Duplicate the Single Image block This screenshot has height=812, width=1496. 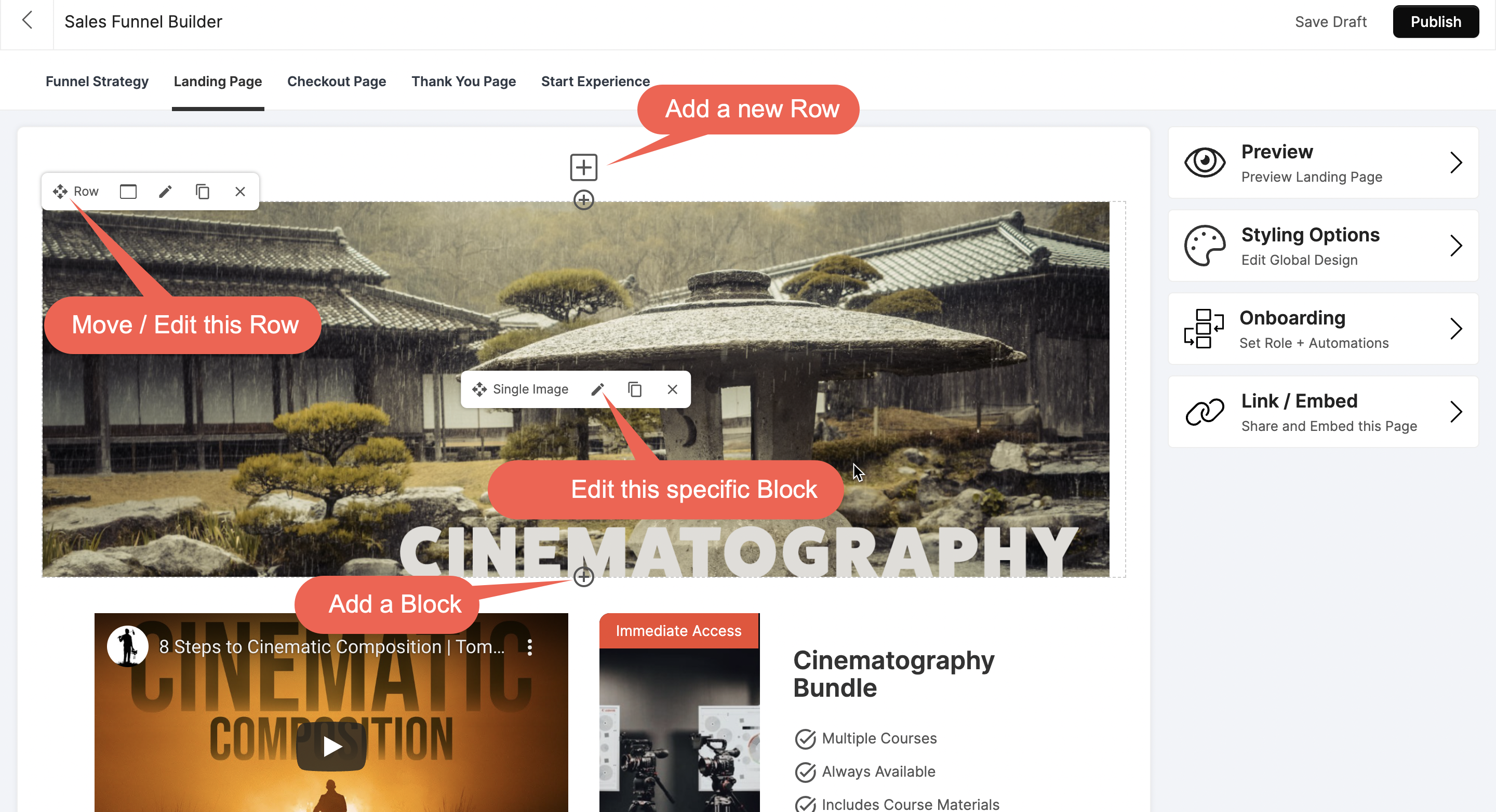tap(635, 389)
